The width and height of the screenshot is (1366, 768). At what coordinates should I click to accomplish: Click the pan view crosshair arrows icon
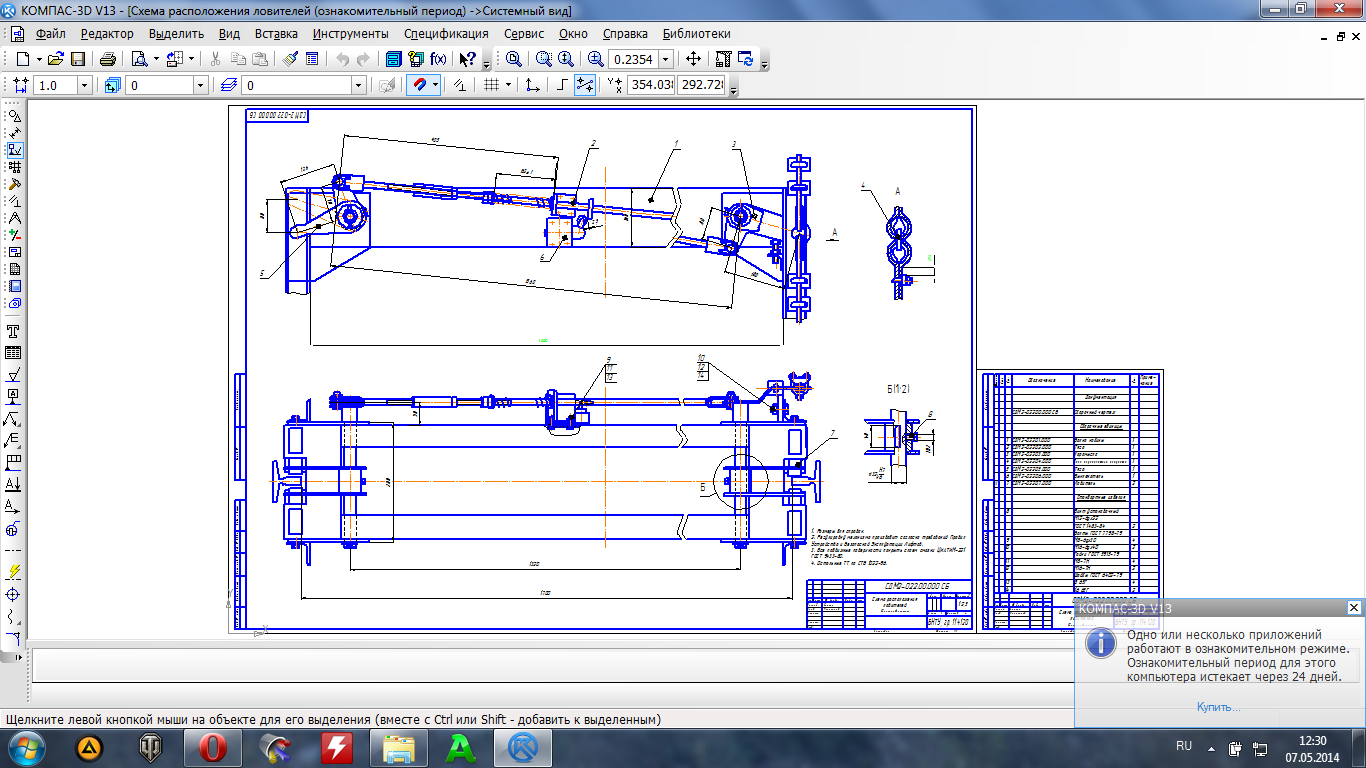693,59
